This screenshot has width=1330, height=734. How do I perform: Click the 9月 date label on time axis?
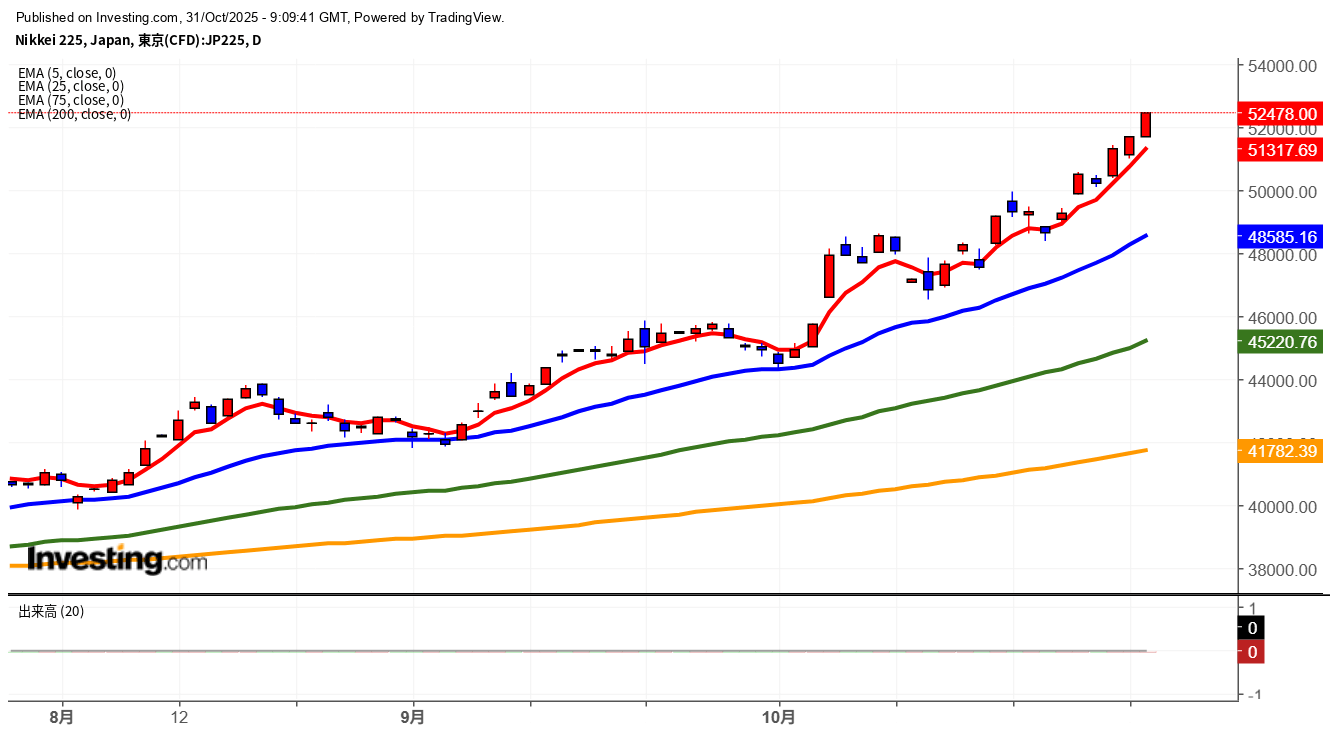pos(412,717)
